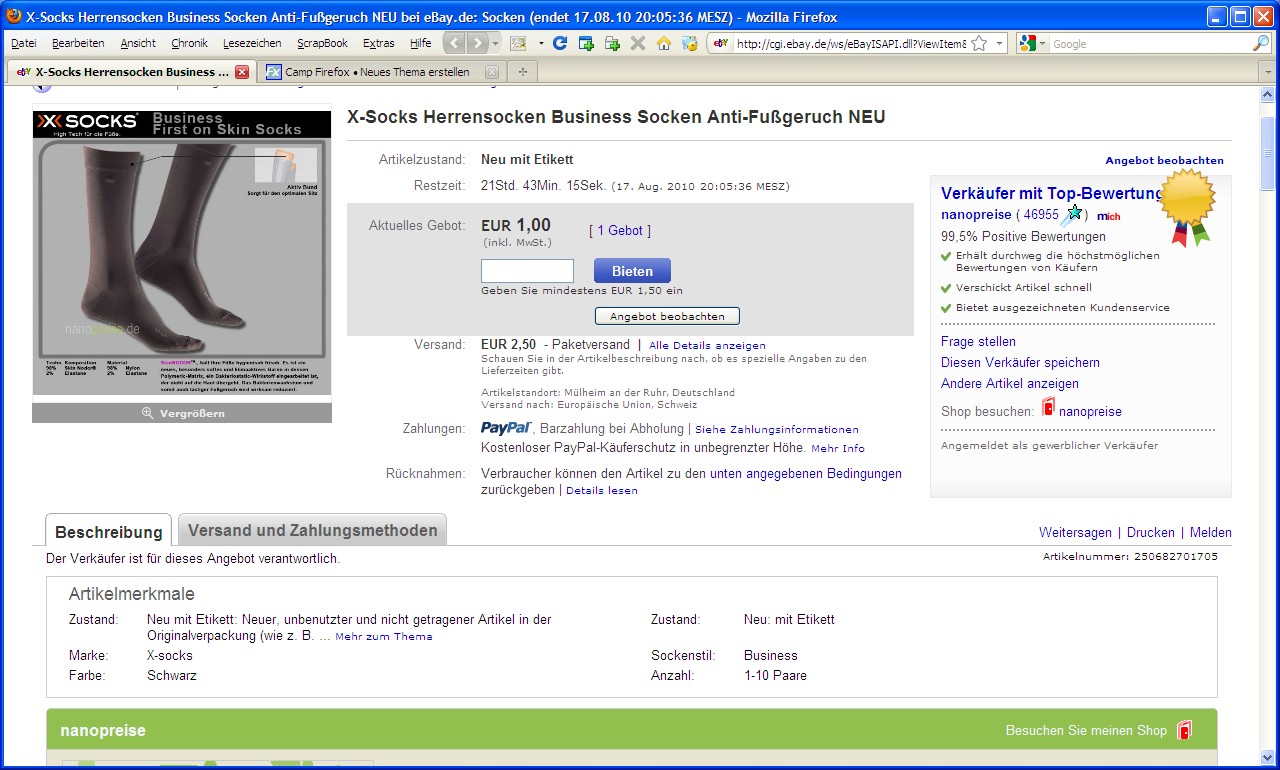
Task: Close the X-Socks eBay tab
Action: [x=242, y=72]
